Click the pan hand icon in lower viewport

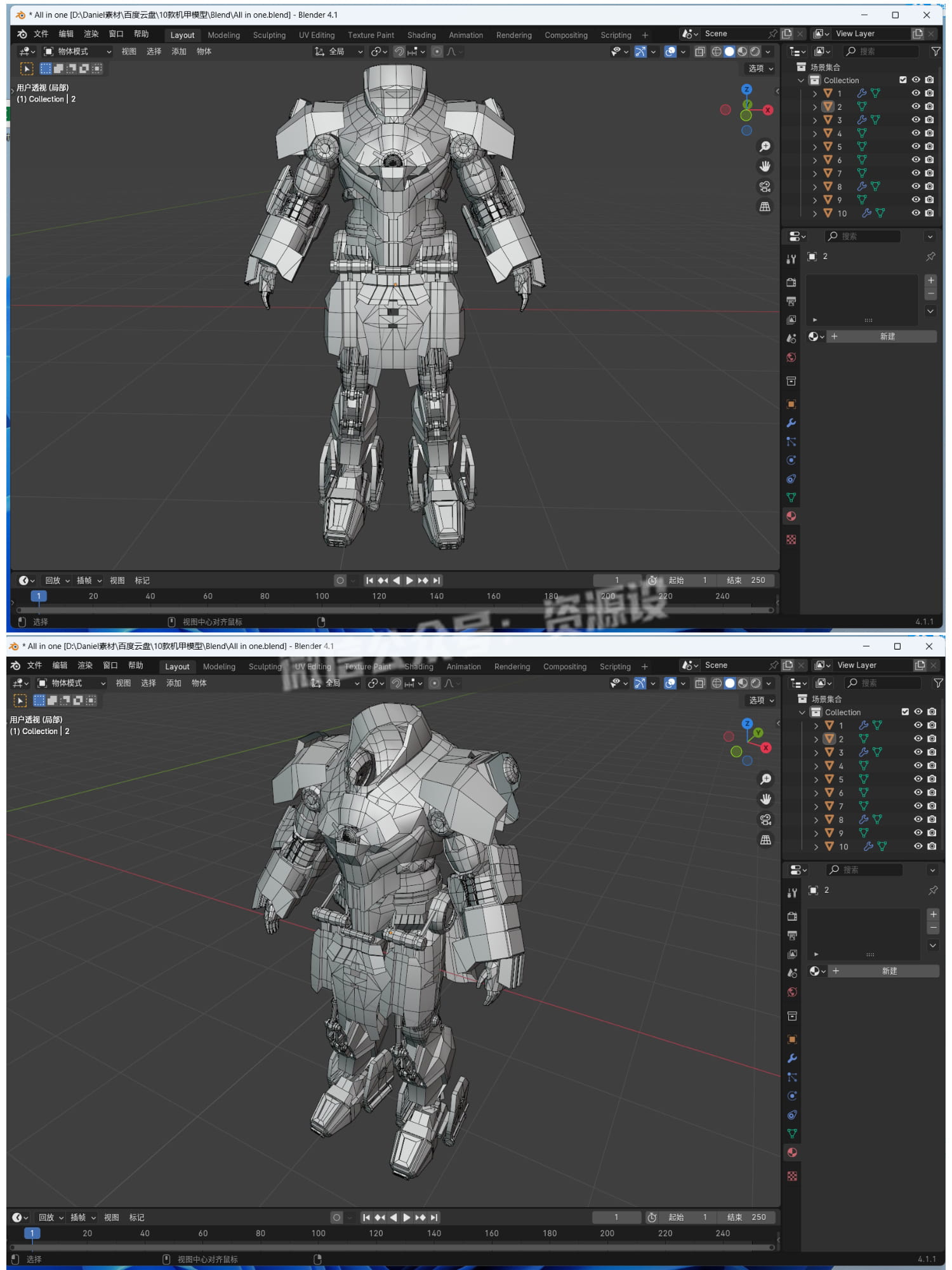point(765,799)
